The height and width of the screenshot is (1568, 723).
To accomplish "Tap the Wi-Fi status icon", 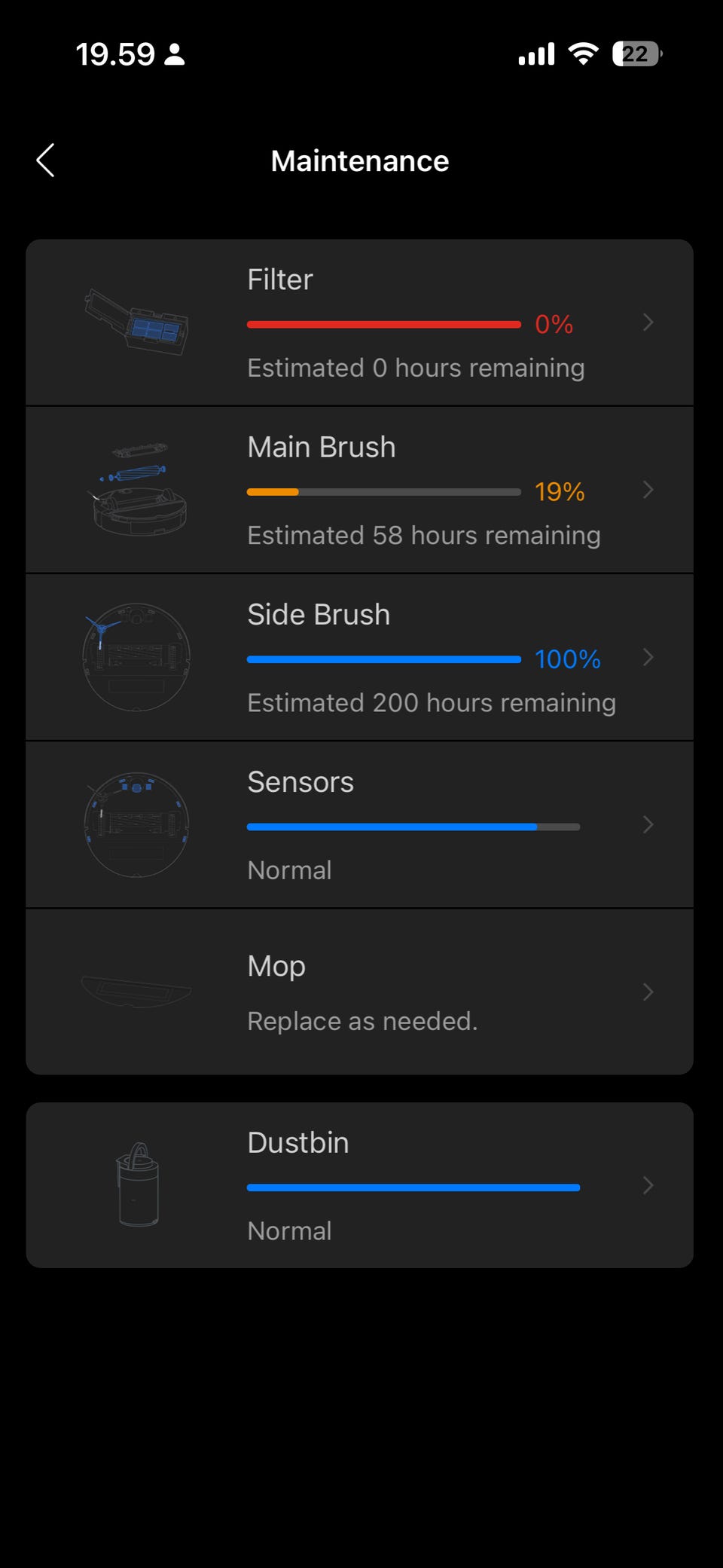I will point(583,54).
